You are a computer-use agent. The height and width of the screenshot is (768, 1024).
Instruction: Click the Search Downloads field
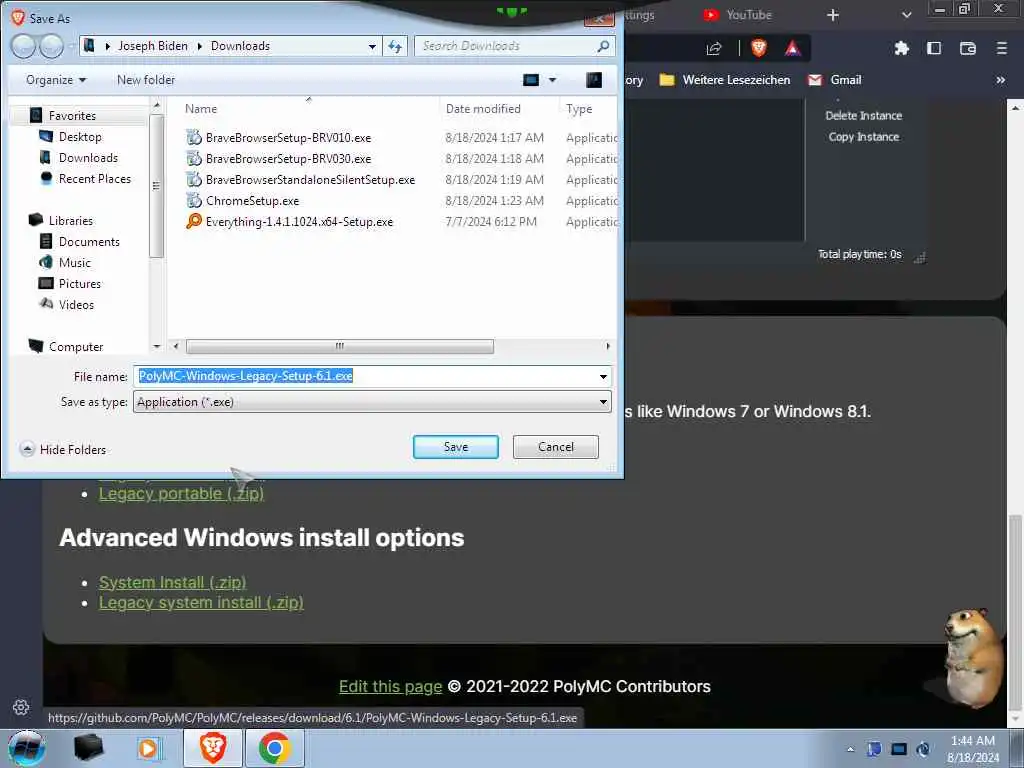pyautogui.click(x=515, y=46)
